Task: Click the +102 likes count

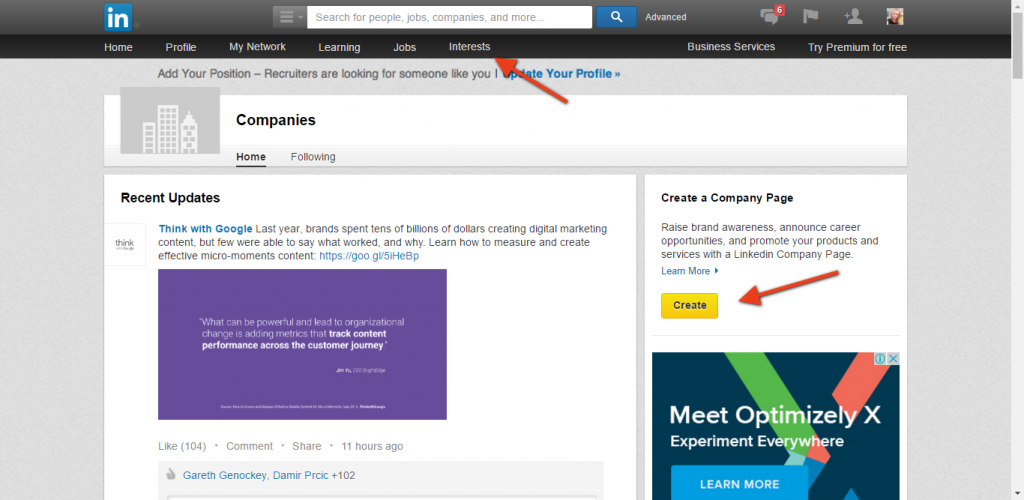Action: (344, 475)
